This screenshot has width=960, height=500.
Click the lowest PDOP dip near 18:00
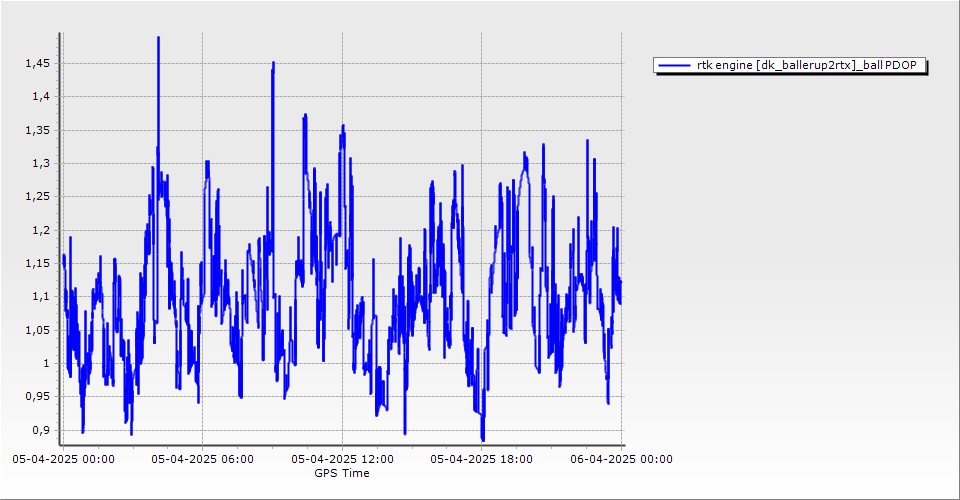(483, 438)
